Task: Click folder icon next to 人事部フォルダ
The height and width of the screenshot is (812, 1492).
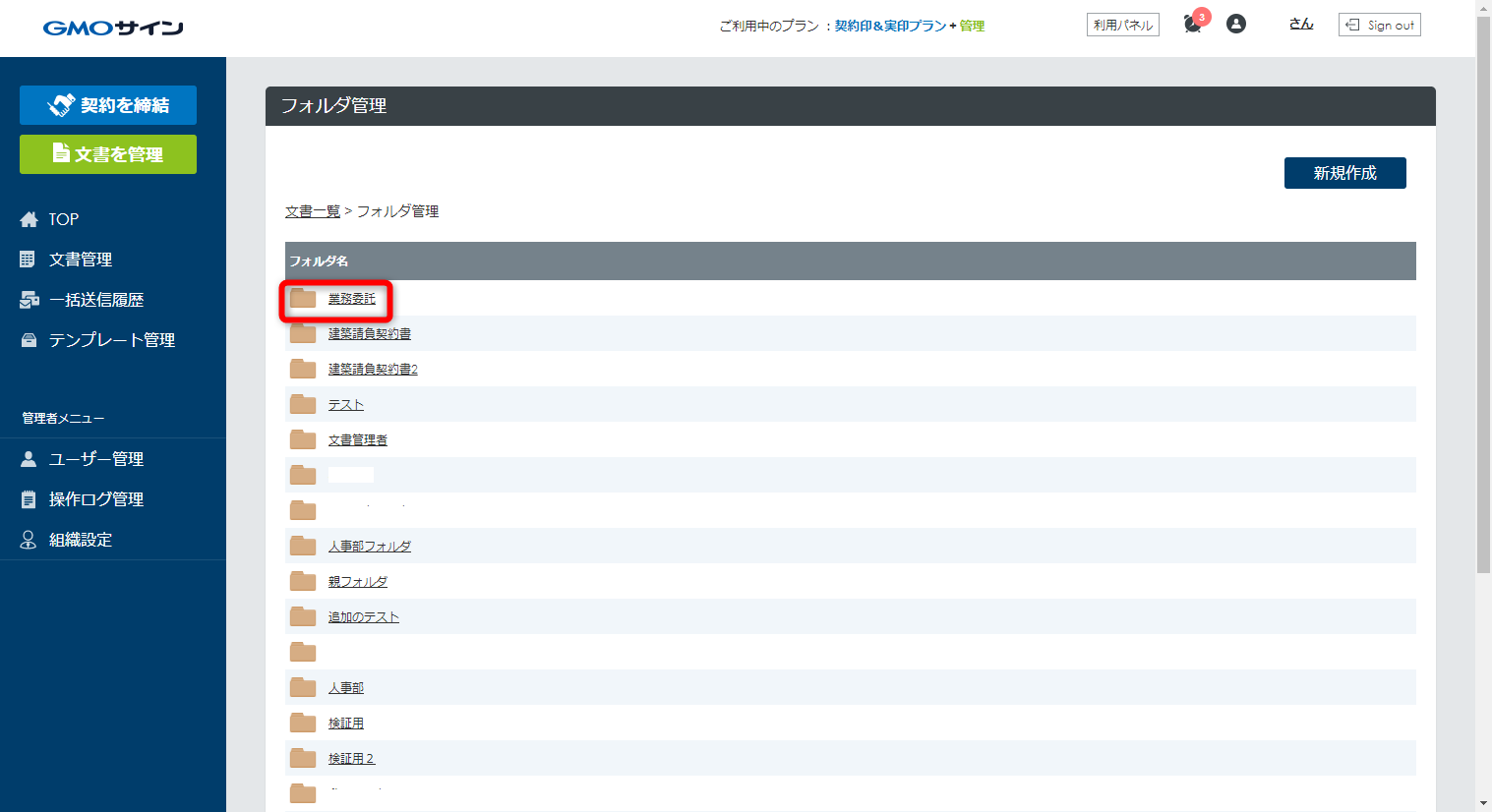Action: 303,547
